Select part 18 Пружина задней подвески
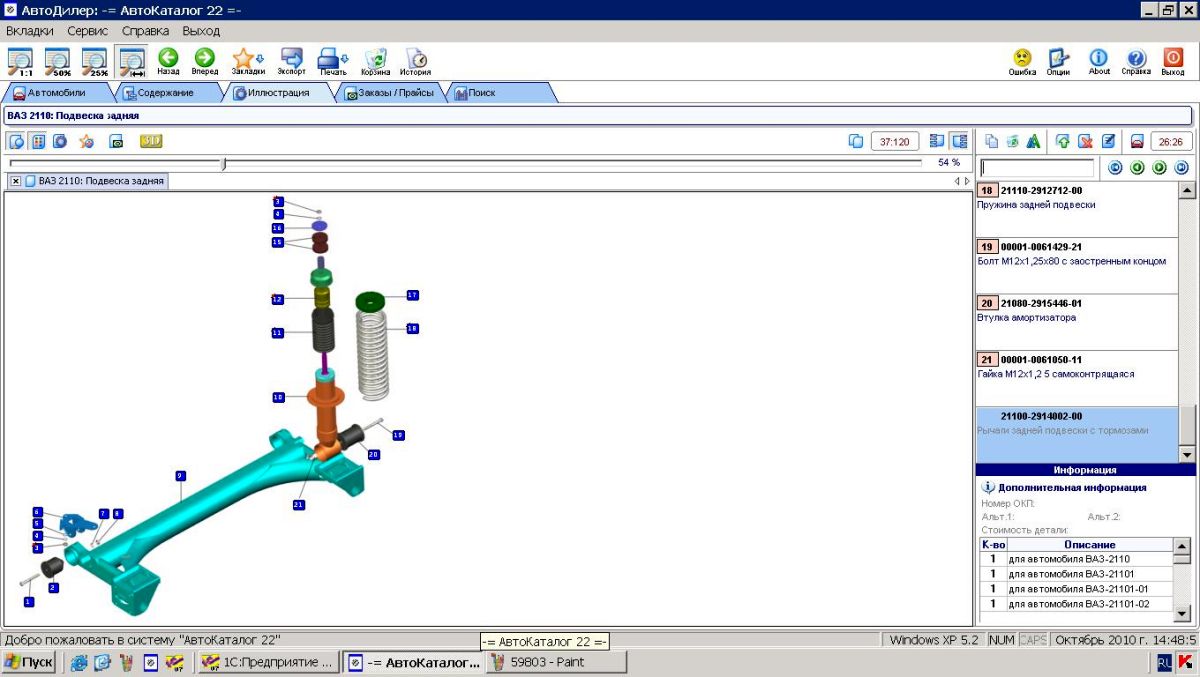This screenshot has height=677, width=1200. pyautogui.click(x=1076, y=209)
